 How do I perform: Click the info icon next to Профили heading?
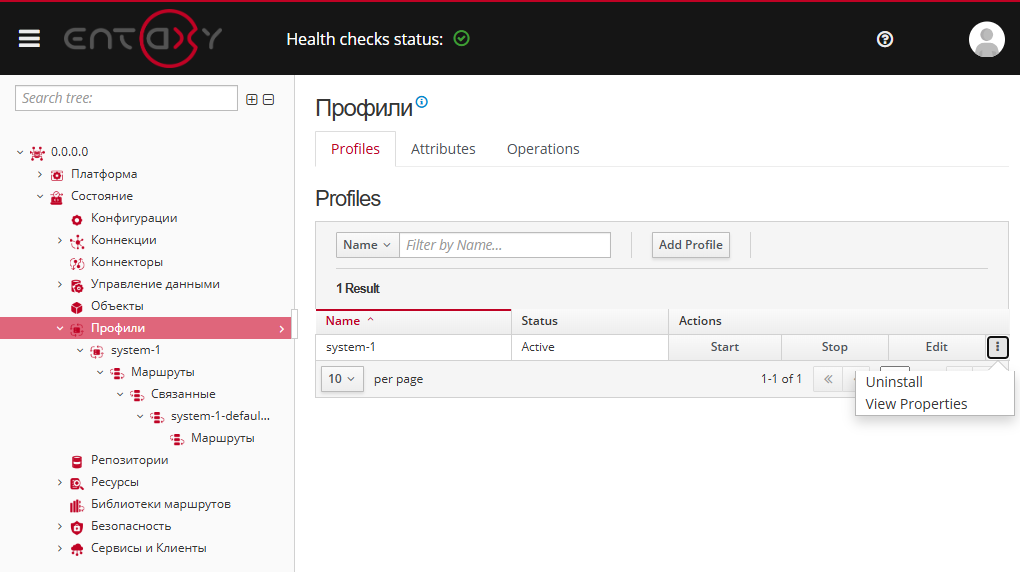(x=422, y=102)
